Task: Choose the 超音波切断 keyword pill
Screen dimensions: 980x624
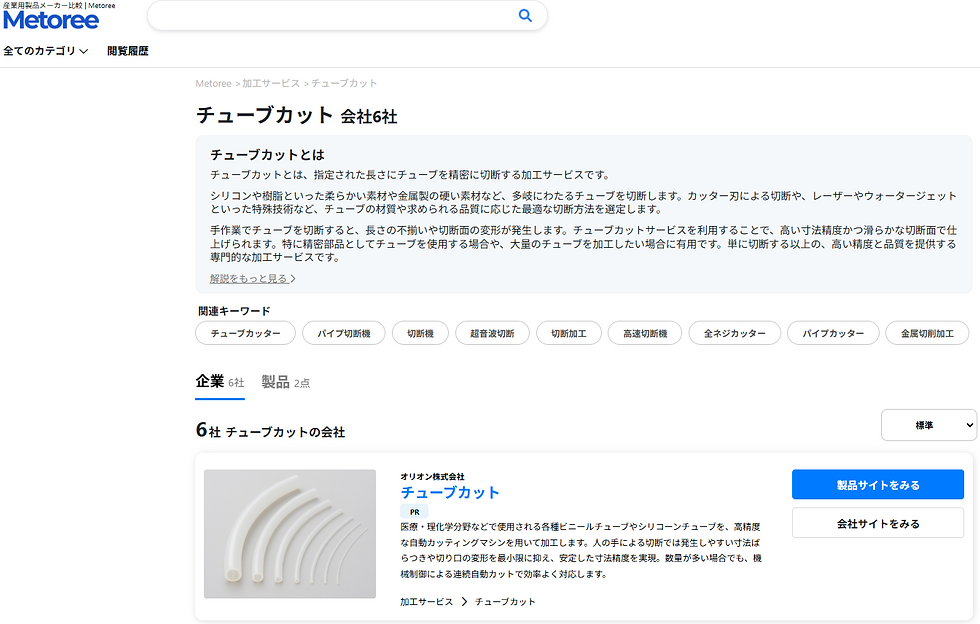Action: pyautogui.click(x=491, y=333)
